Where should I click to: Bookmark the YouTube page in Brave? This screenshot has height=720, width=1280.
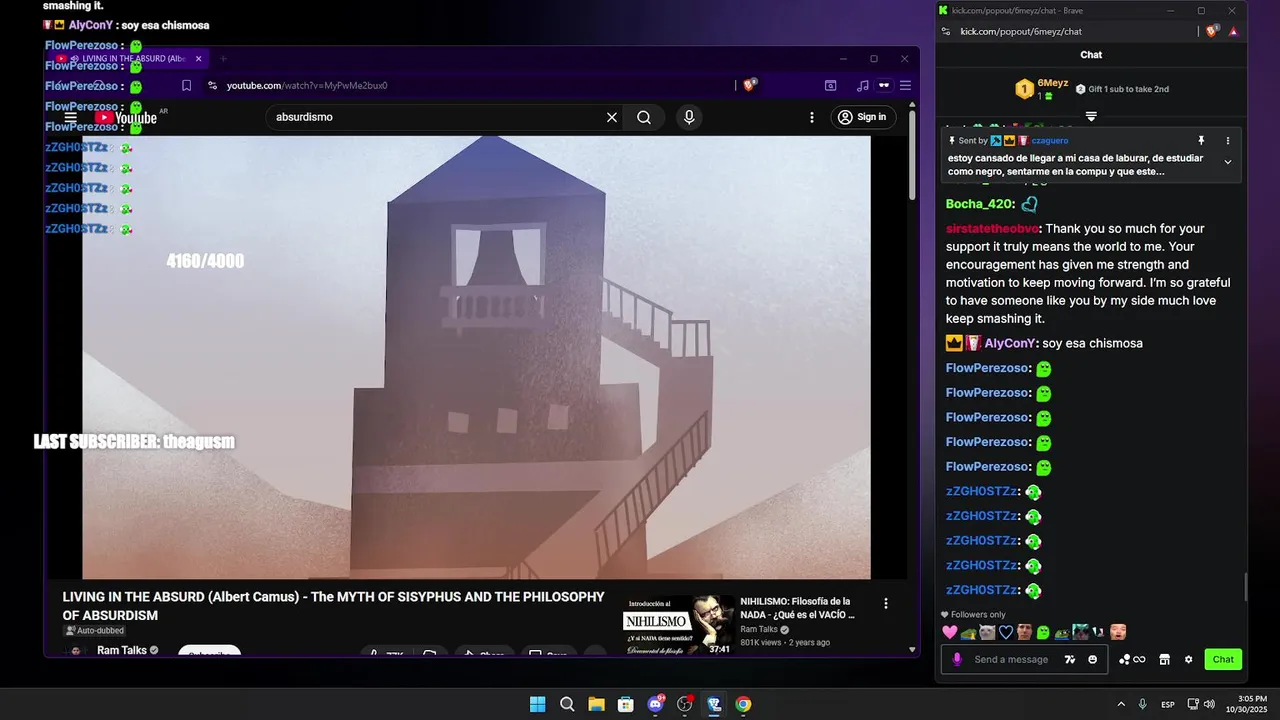pyautogui.click(x=186, y=86)
